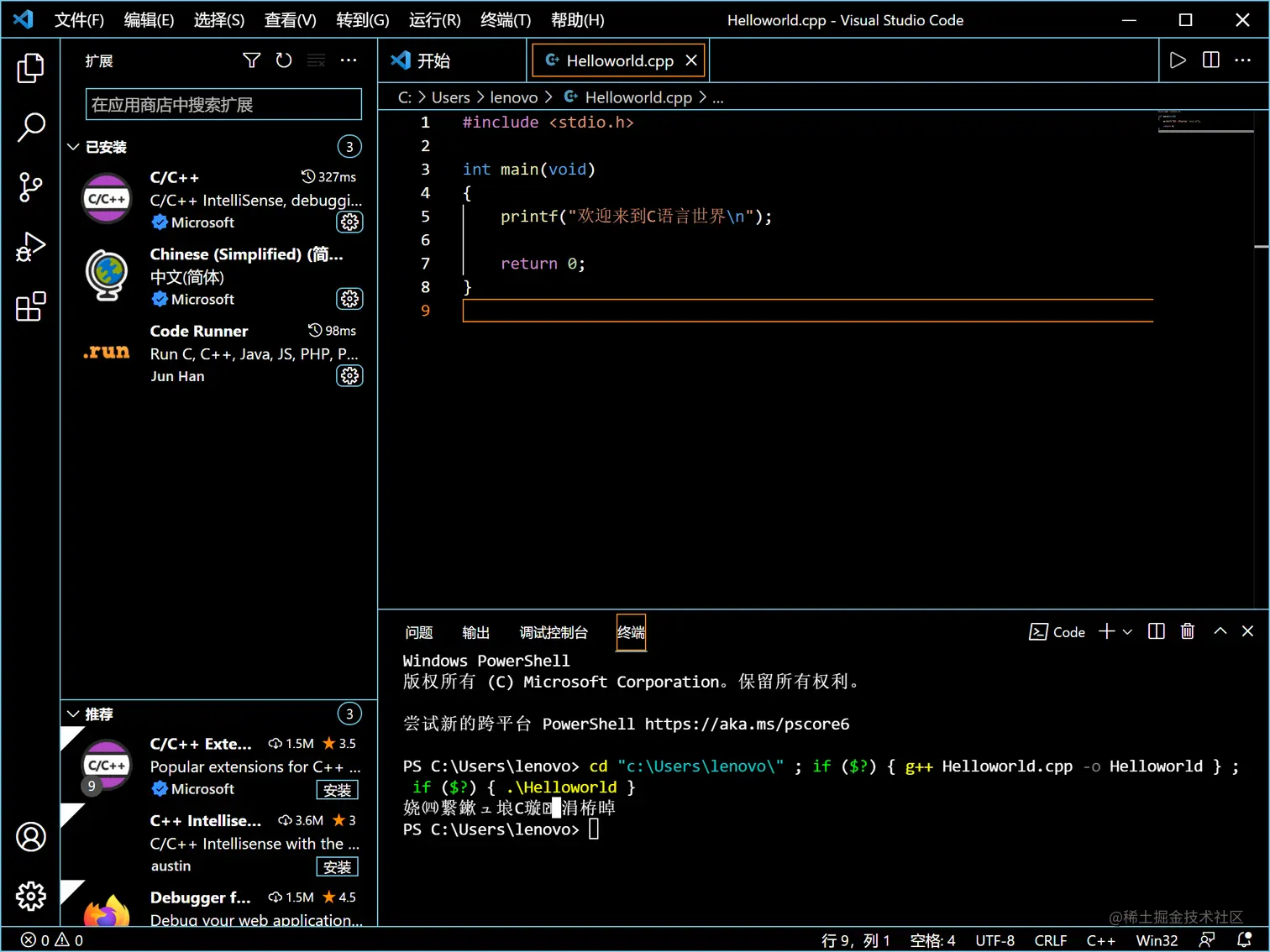The image size is (1270, 952).
Task: Split the editor to the right
Action: coord(1210,60)
